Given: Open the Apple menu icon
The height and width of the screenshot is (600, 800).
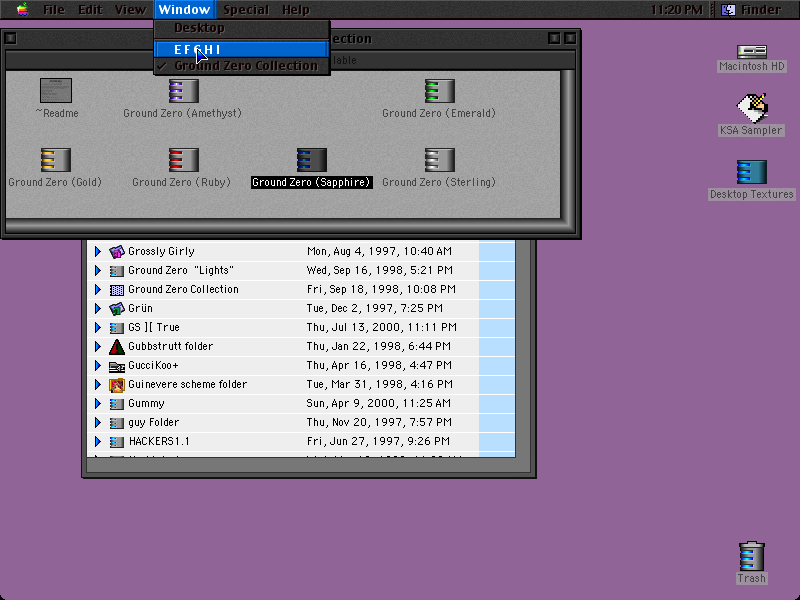Looking at the screenshot, I should [x=22, y=10].
